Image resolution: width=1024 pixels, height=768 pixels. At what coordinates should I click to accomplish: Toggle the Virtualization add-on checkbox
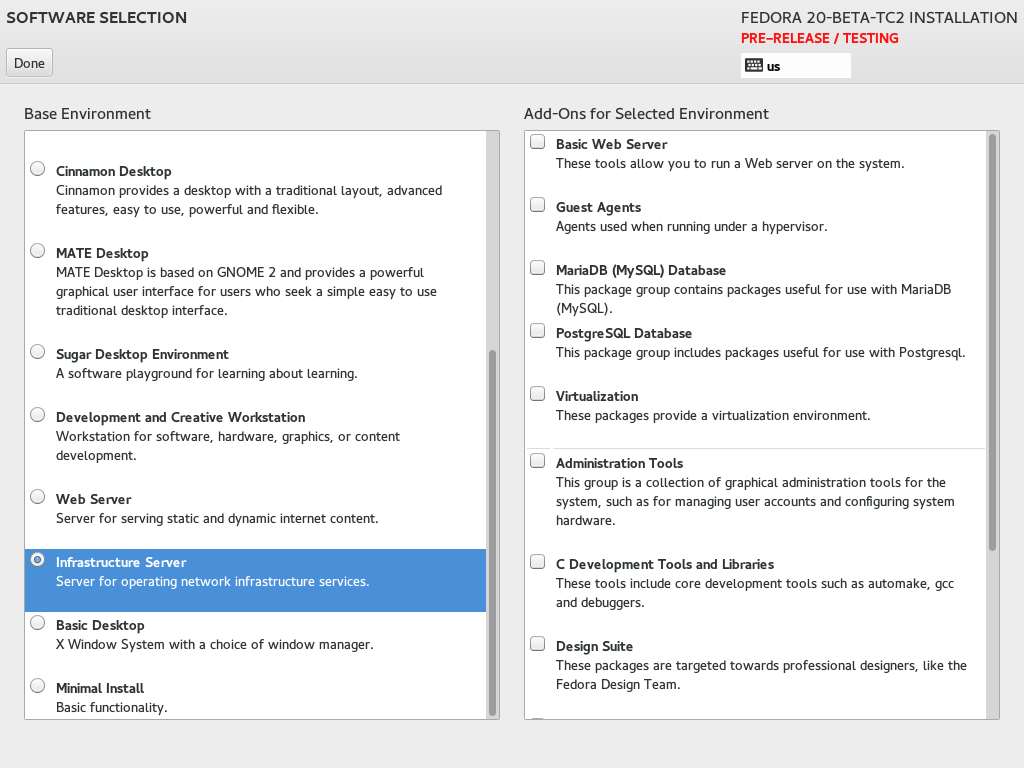(x=537, y=394)
